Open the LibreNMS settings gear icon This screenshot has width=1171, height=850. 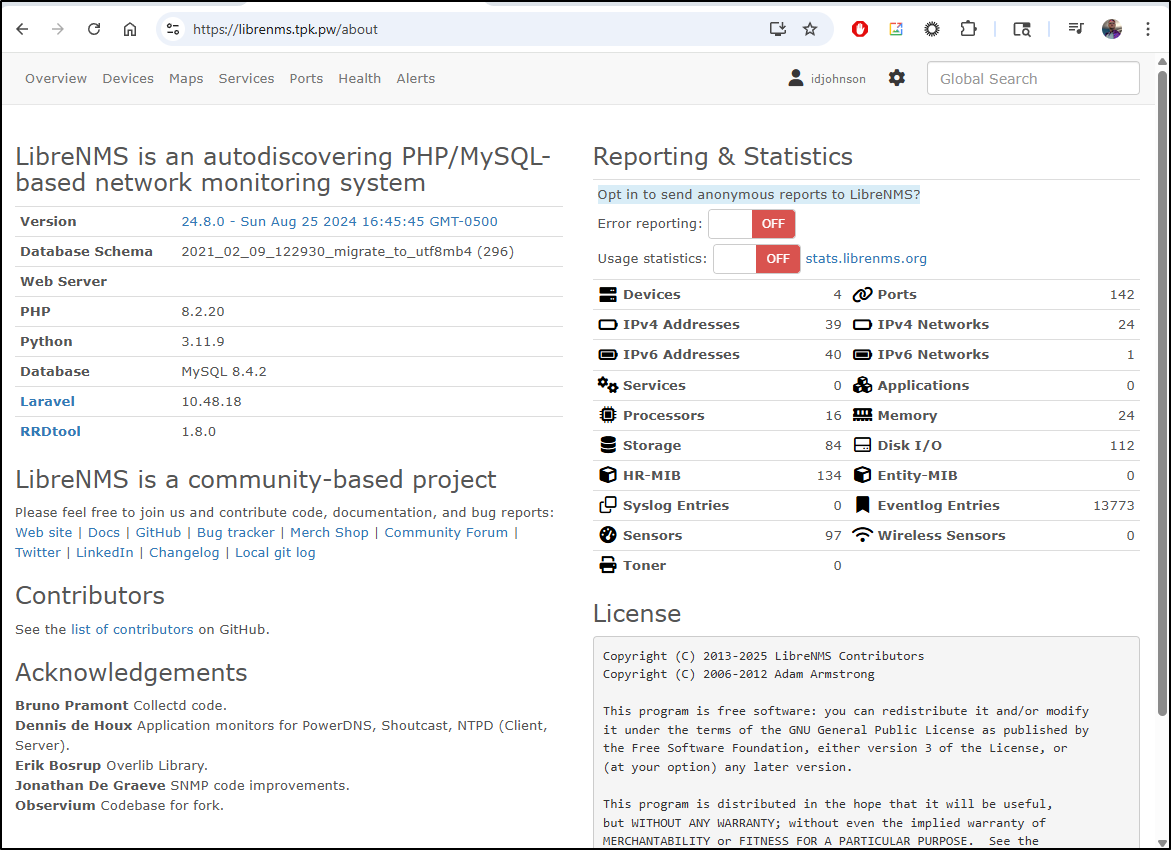click(897, 78)
